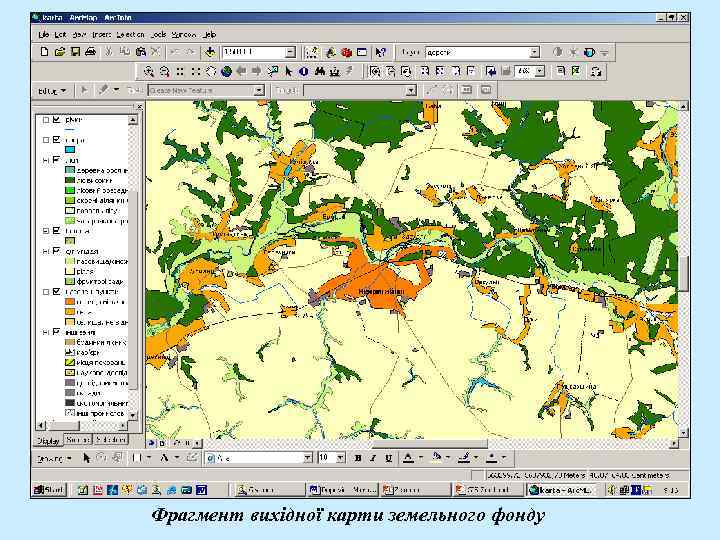
Task: Select the Zoom In magnifier tool
Action: [x=147, y=71]
